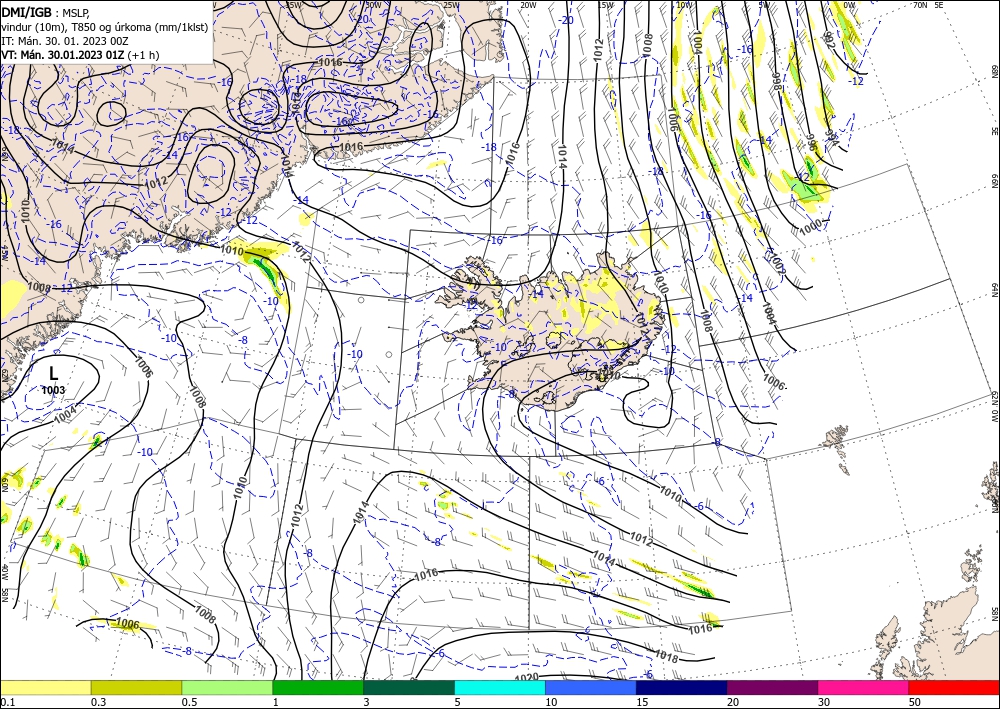Click the '70N' latitude label

point(920,5)
